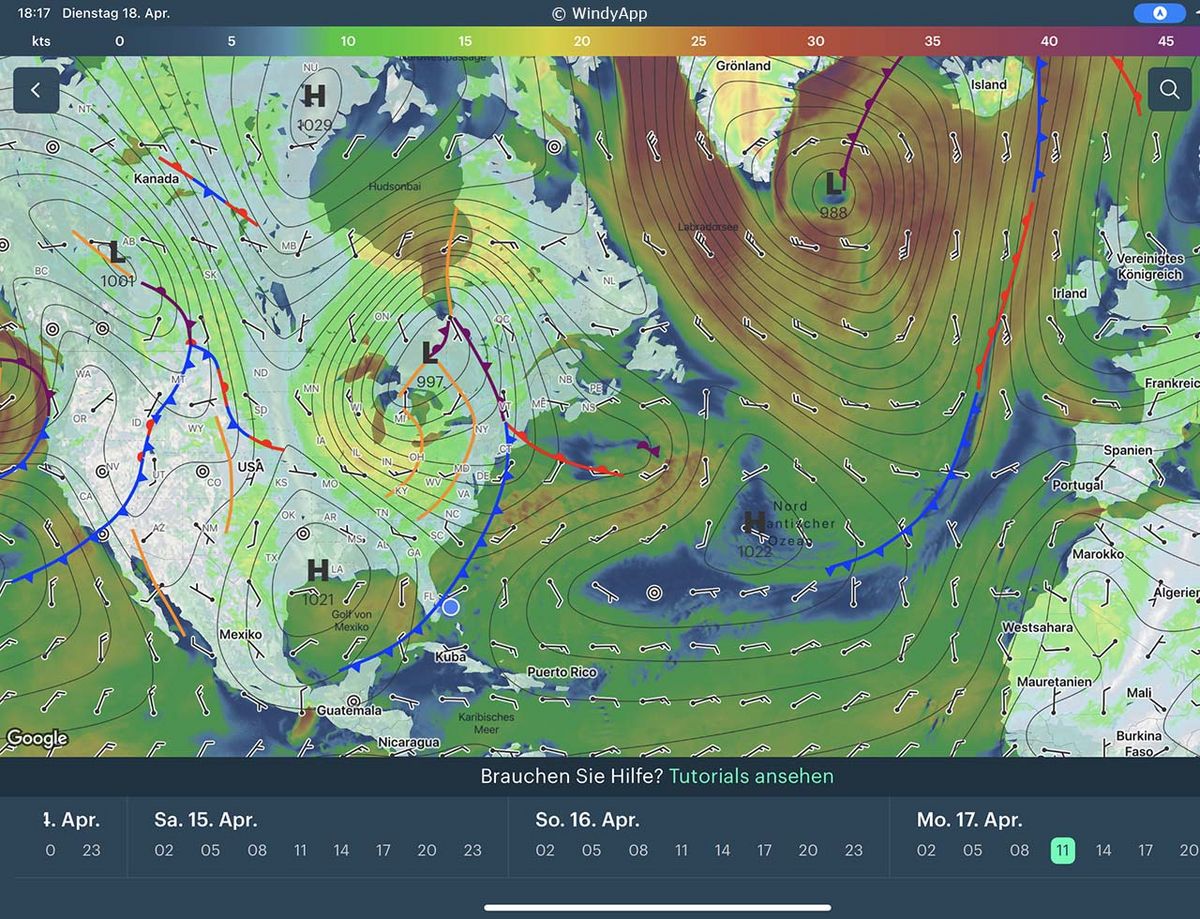Select hour 02 on Sa. 15. Apr.
Image resolution: width=1200 pixels, height=919 pixels.
(164, 851)
